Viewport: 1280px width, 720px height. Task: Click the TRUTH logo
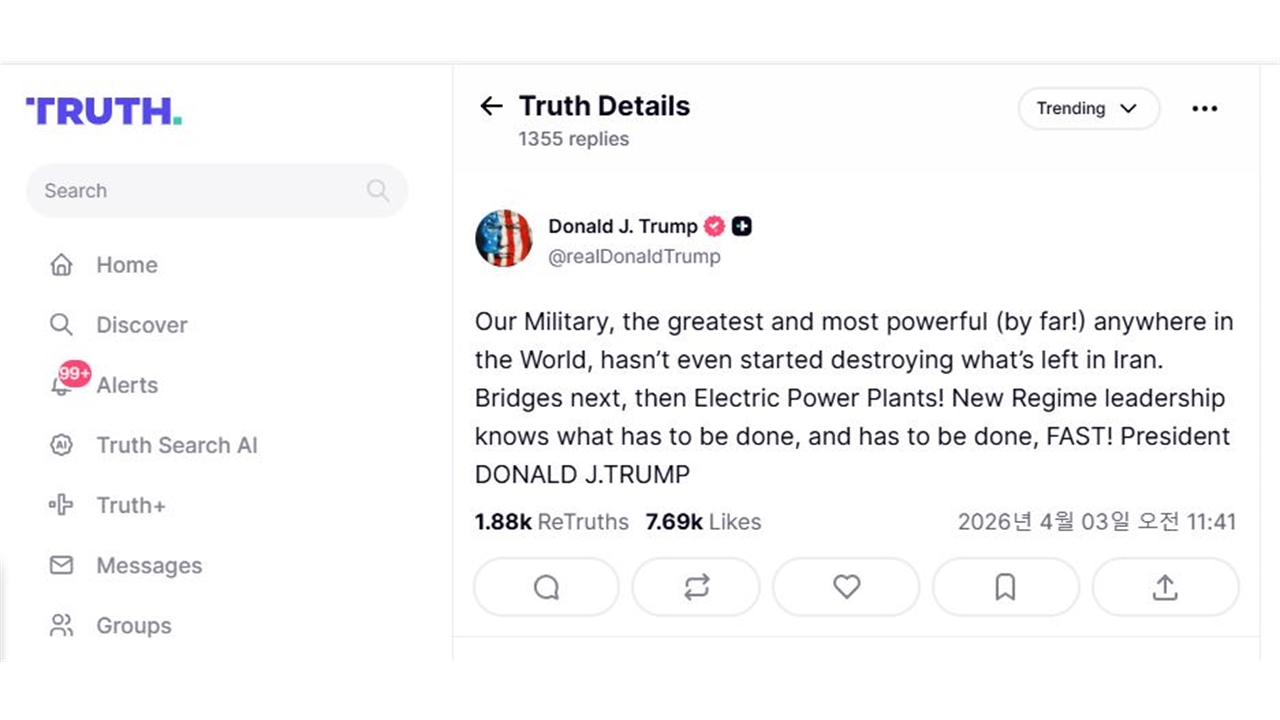point(104,111)
